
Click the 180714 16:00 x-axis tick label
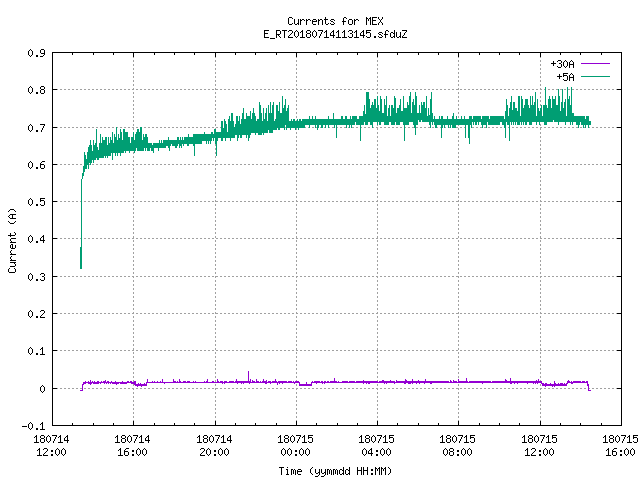click(132, 446)
